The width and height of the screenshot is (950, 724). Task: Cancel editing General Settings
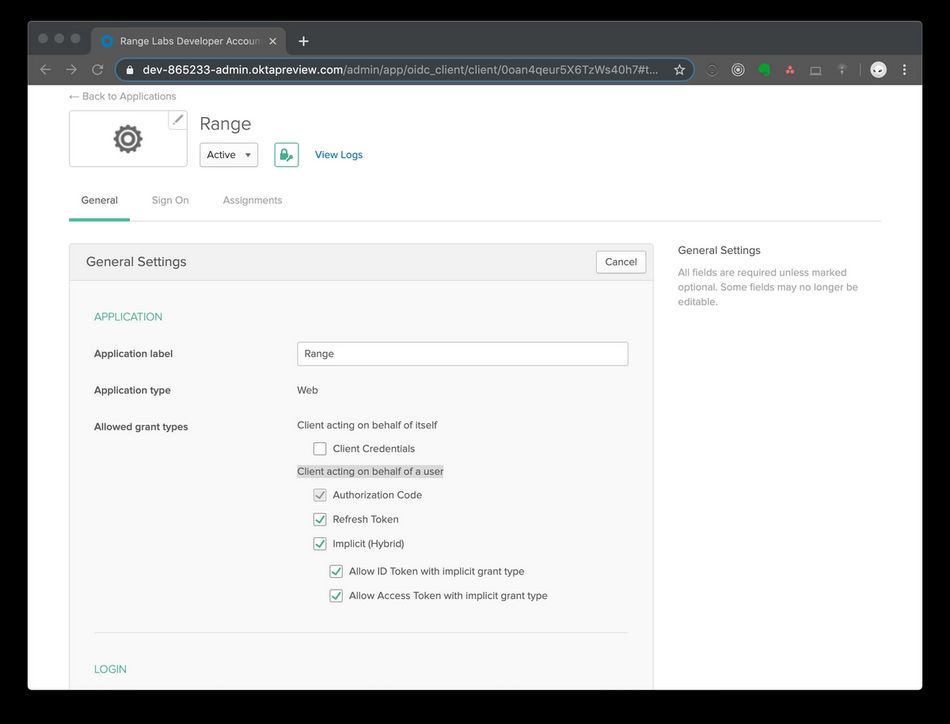coord(620,262)
